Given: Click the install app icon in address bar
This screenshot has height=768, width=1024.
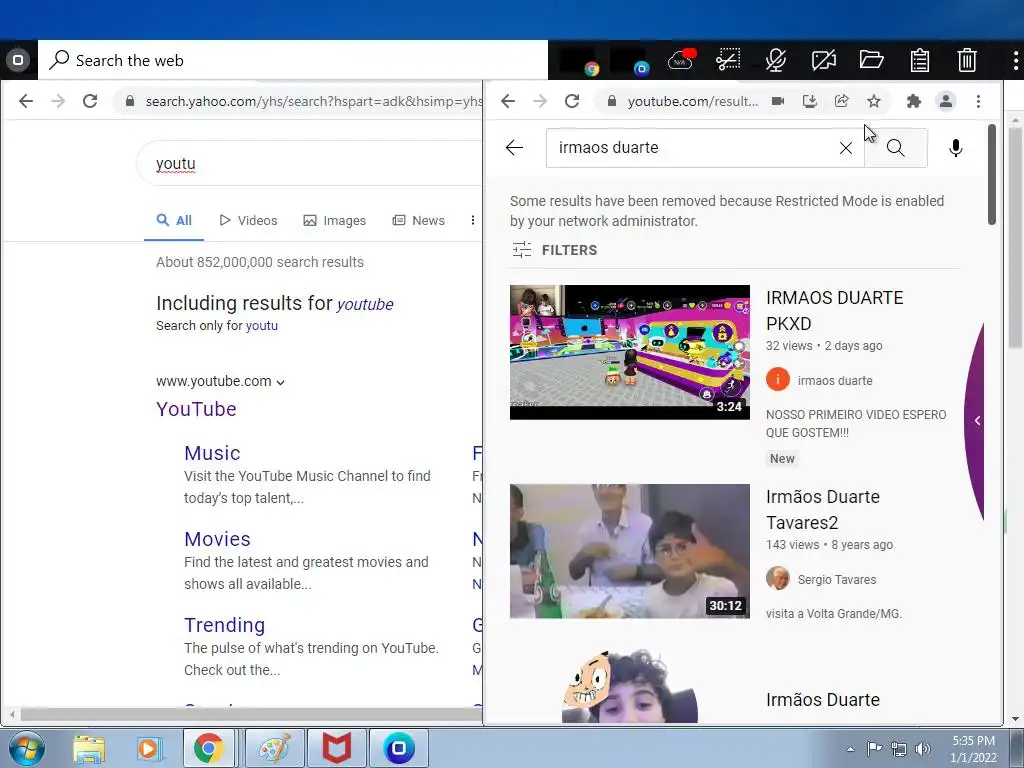Looking at the screenshot, I should click(x=810, y=101).
